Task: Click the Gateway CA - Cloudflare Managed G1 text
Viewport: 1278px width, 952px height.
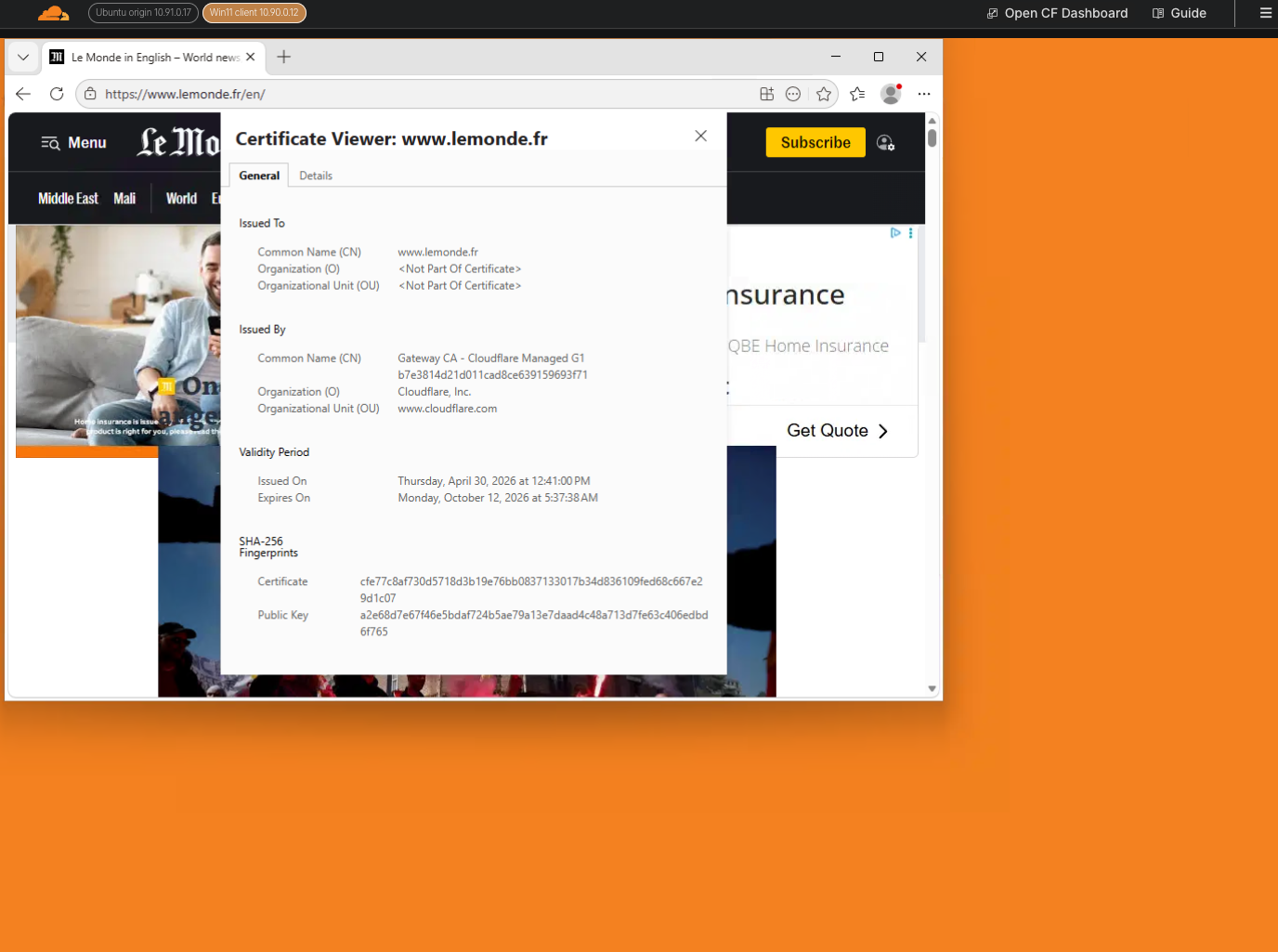Action: tap(491, 359)
